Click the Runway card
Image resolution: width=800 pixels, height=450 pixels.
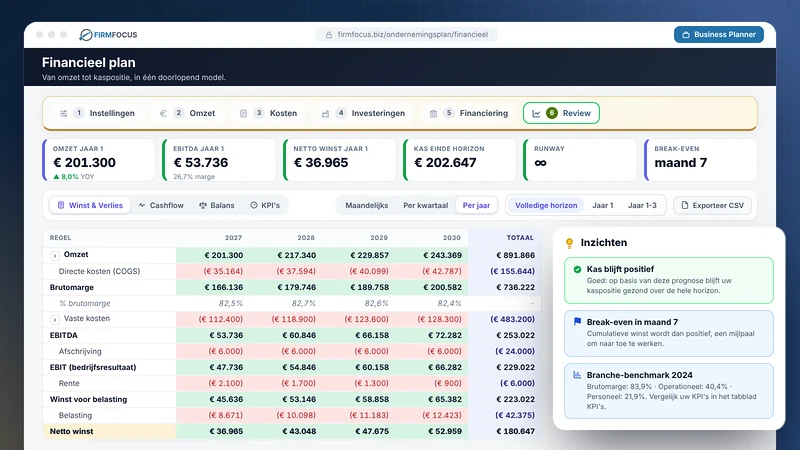pos(580,160)
